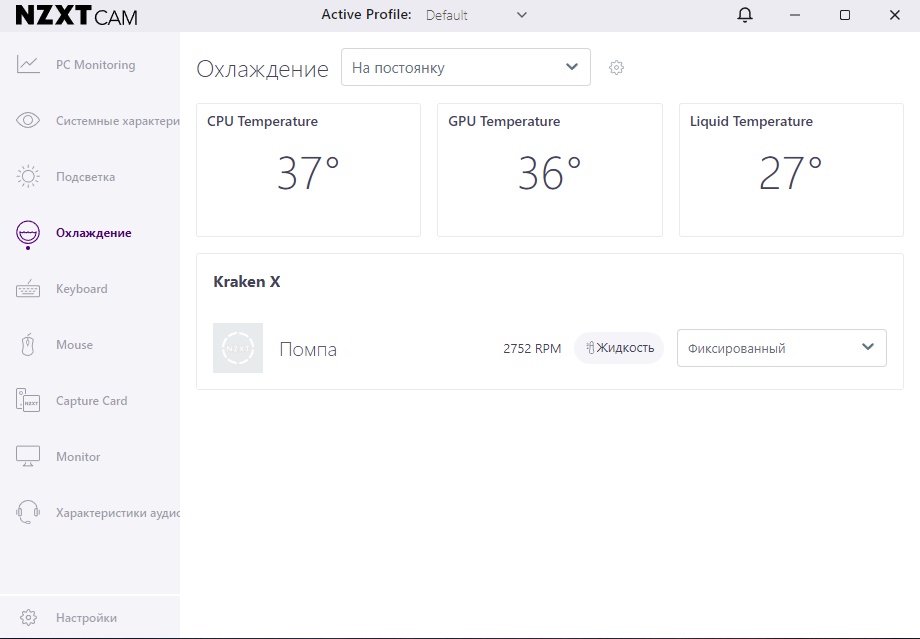Click the GPU Temperature card
The height and width of the screenshot is (639, 920).
[x=549, y=170]
